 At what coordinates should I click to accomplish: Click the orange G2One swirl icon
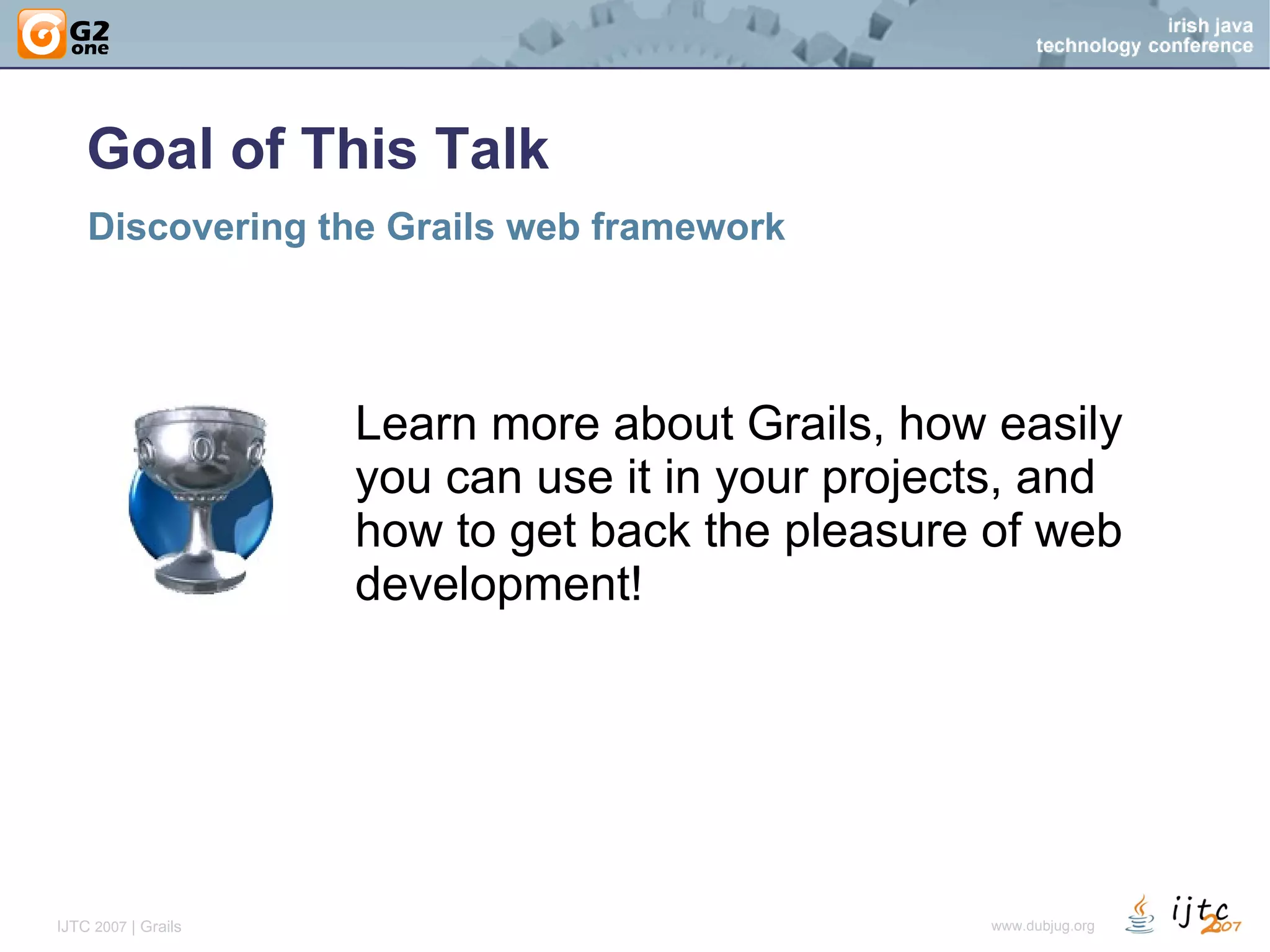[x=41, y=34]
